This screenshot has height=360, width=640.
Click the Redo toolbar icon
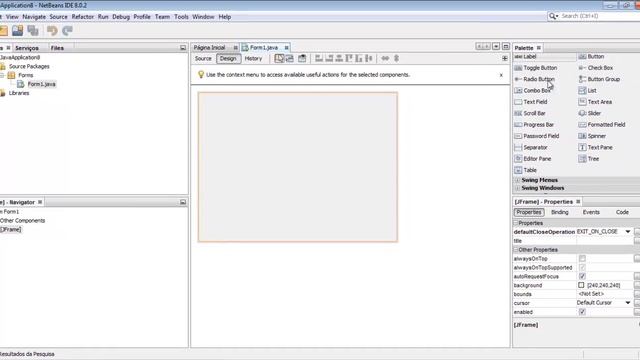click(67, 31)
